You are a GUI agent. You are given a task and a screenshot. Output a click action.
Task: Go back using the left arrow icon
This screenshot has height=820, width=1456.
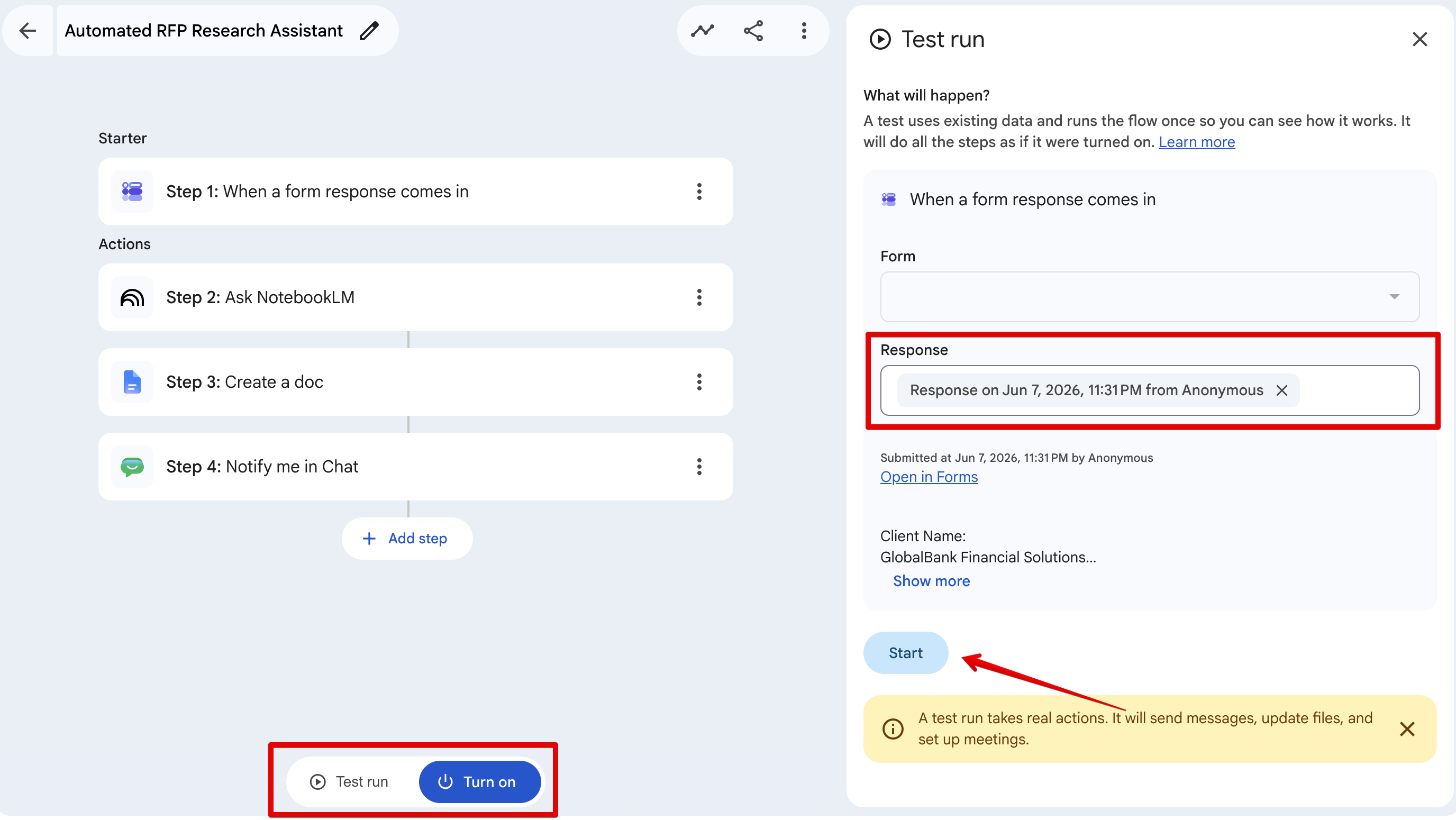pyautogui.click(x=28, y=31)
